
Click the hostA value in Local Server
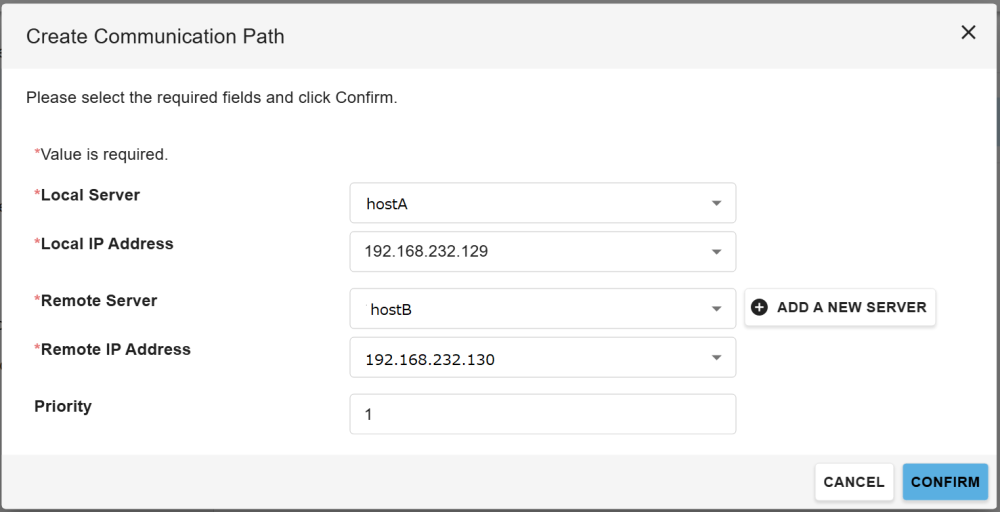click(388, 204)
